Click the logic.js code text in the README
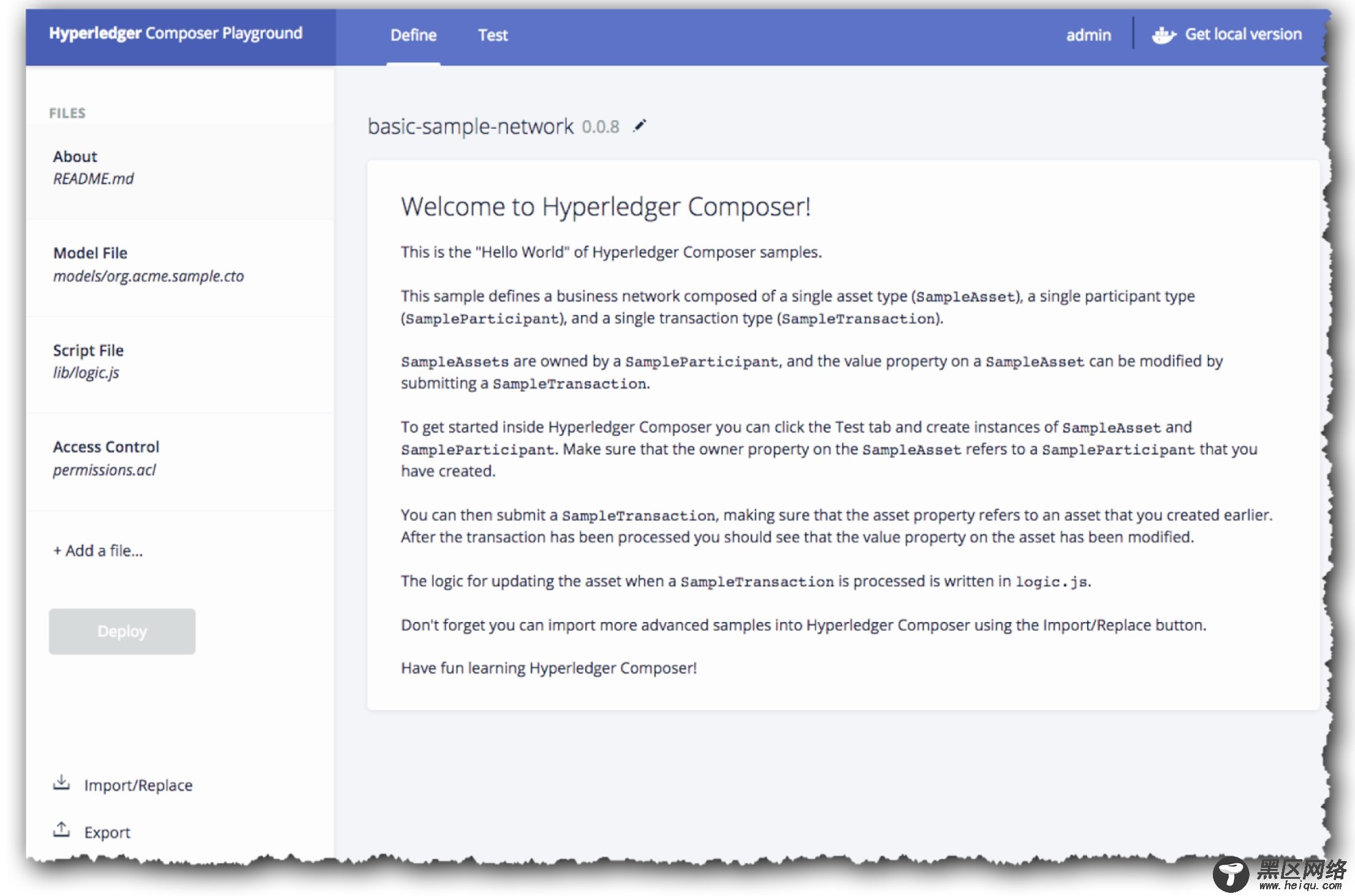 [1050, 582]
